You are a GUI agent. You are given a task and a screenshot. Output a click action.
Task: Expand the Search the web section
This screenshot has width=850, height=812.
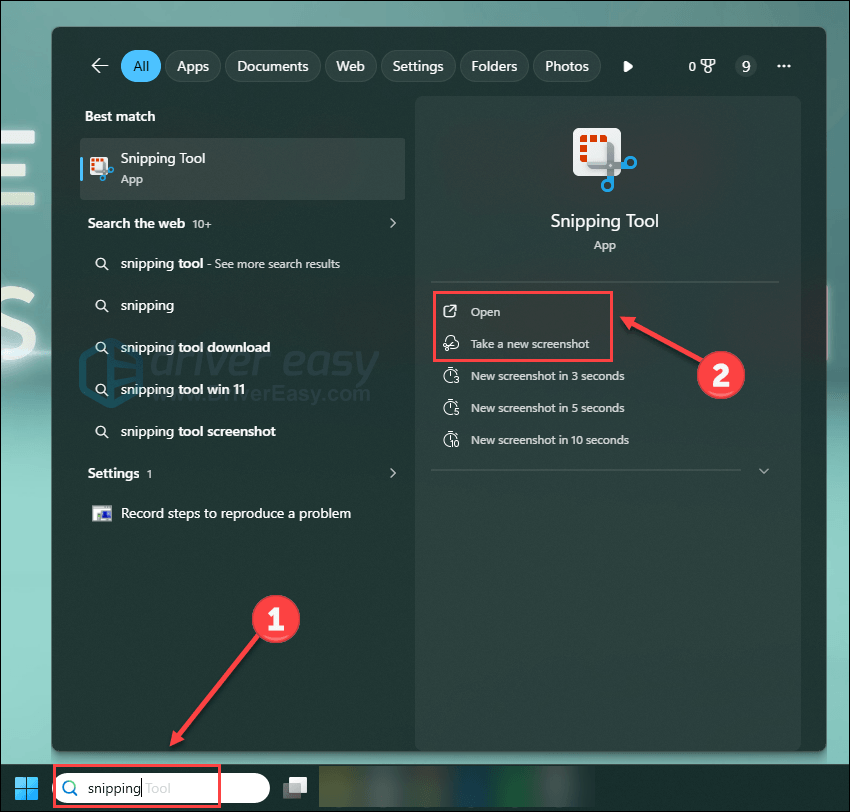point(393,223)
